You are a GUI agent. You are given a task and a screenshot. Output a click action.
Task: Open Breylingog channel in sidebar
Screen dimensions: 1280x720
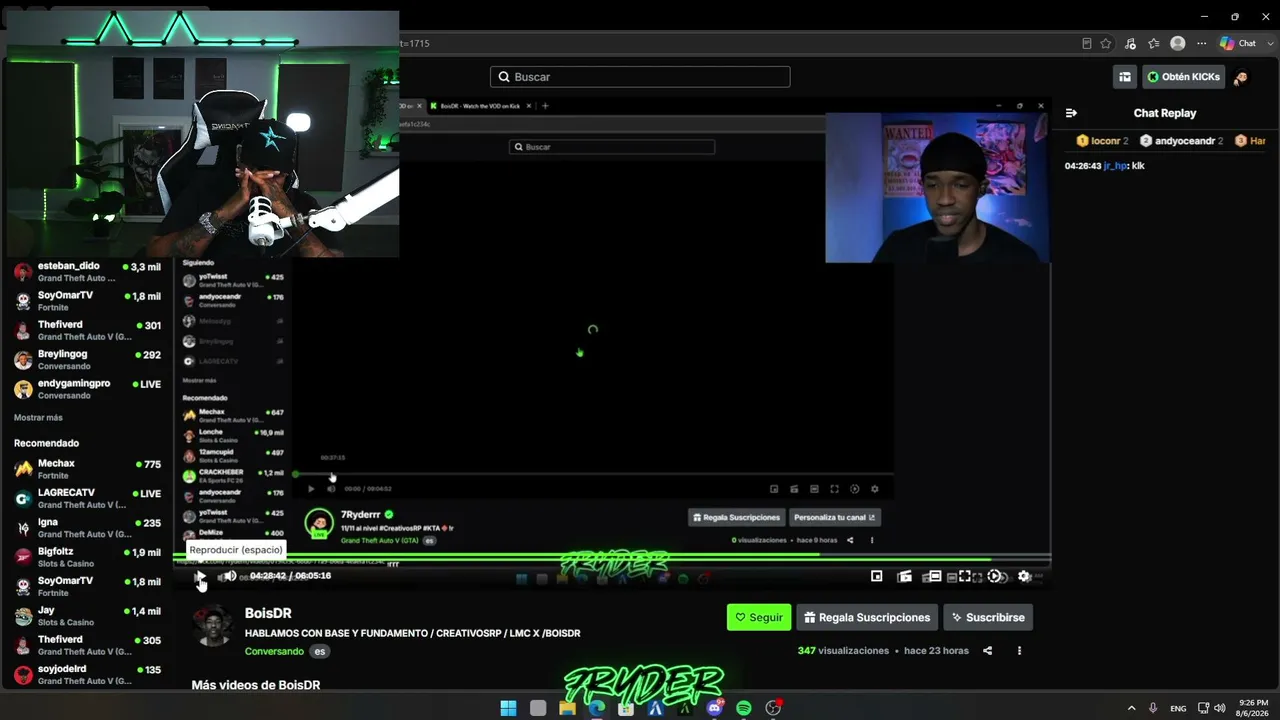(x=88, y=360)
